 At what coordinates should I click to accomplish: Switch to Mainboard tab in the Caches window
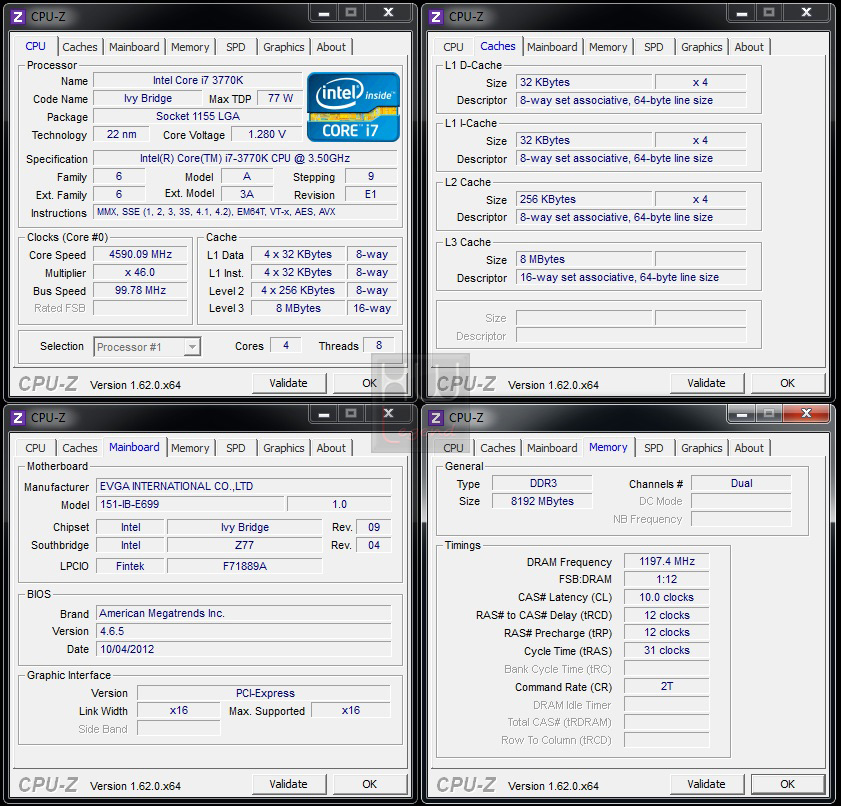552,47
